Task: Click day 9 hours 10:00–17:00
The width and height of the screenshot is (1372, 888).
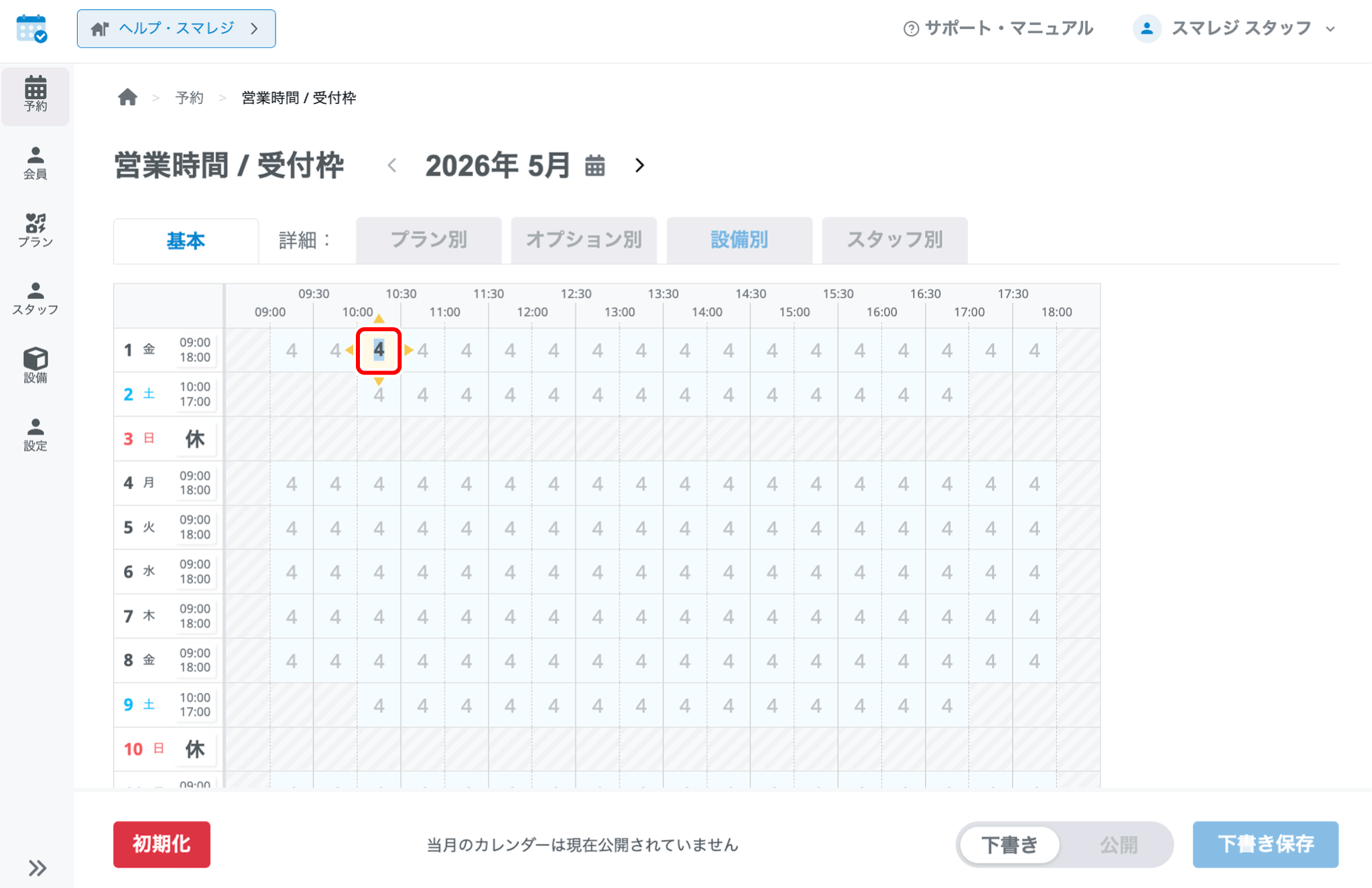Action: pos(194,704)
